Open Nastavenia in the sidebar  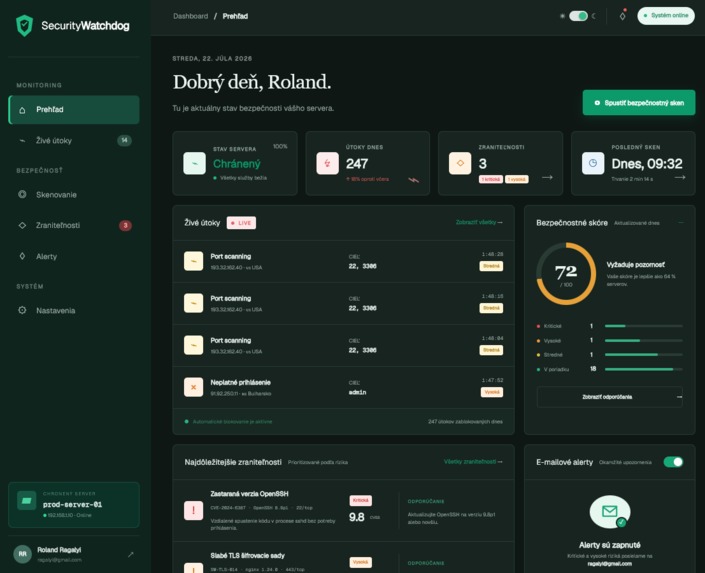pyautogui.click(x=74, y=310)
